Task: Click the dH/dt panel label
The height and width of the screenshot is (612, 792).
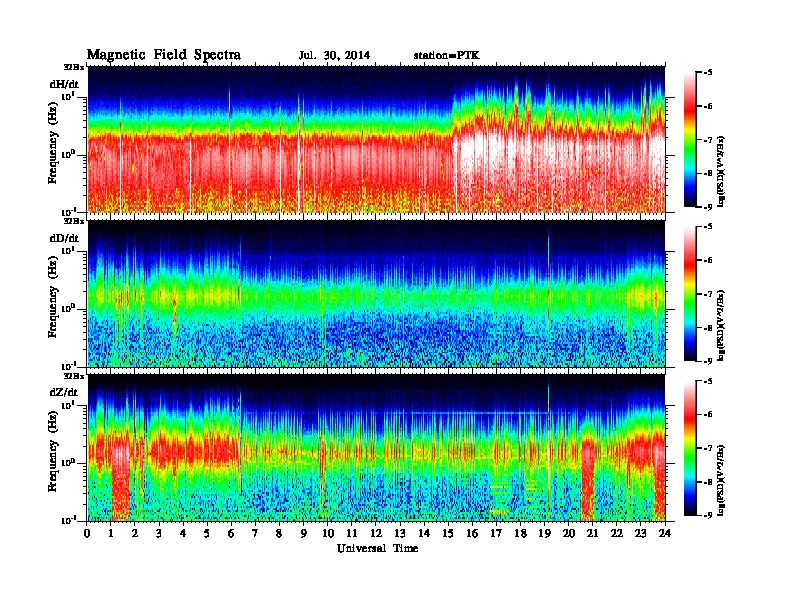Action: click(x=64, y=84)
